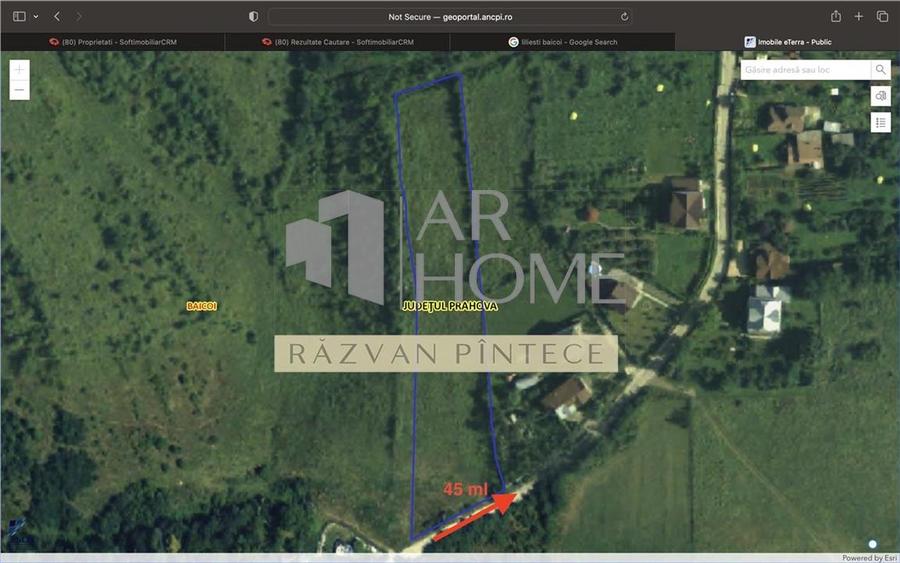The width and height of the screenshot is (900, 563).
Task: Select the Imobile eTerra Public tab
Action: 788,42
